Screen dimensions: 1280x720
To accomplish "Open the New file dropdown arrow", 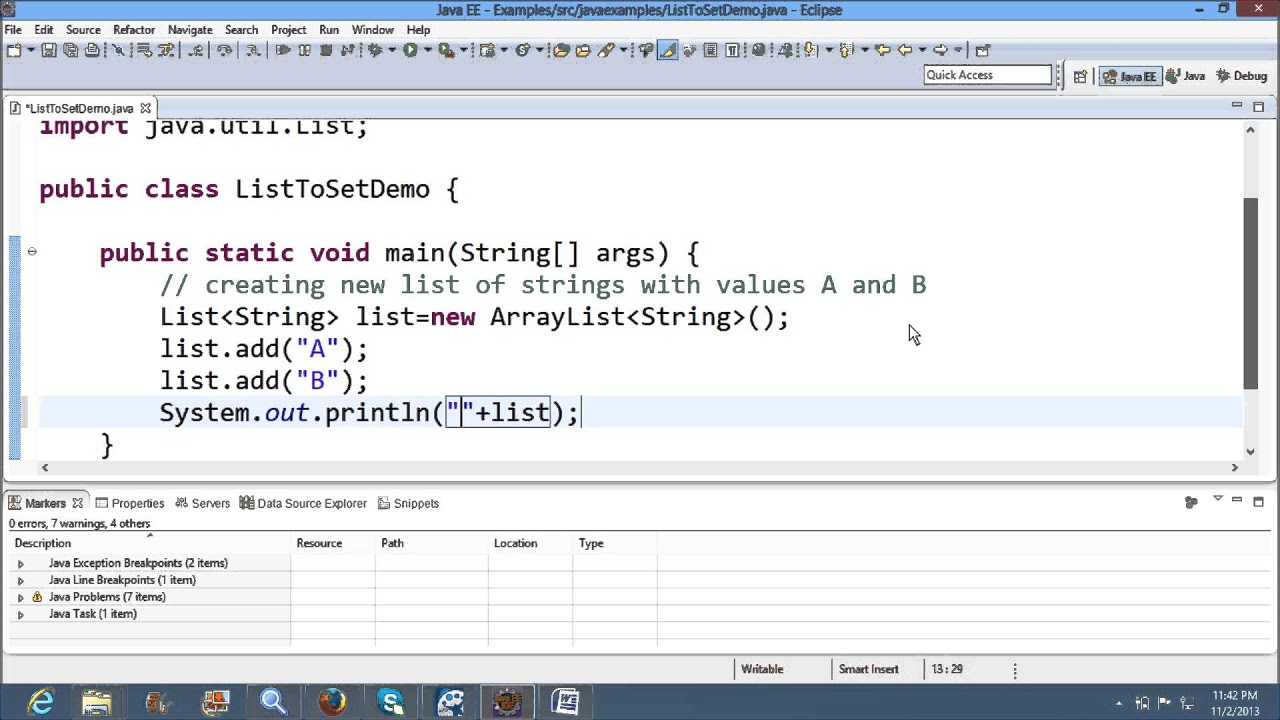I will pos(31,50).
